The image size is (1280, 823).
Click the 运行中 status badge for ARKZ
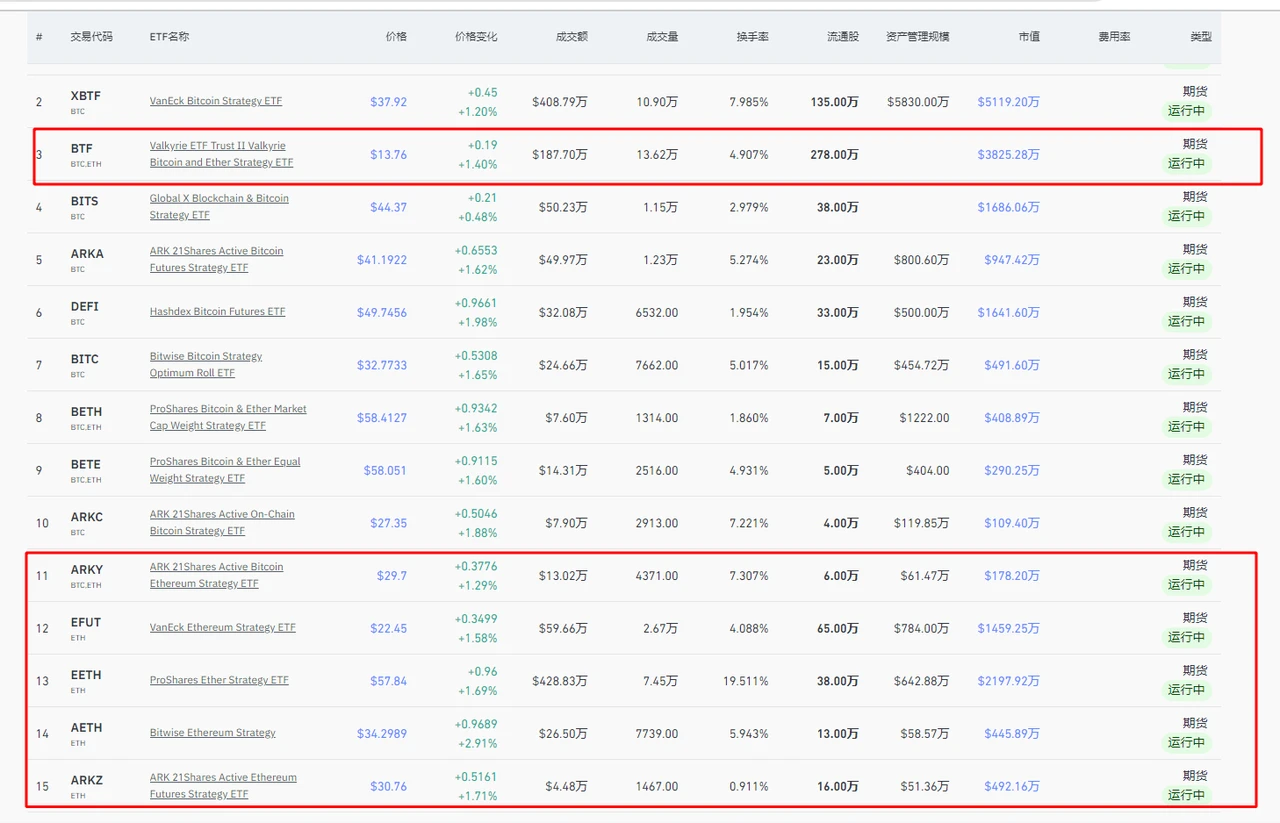pos(1186,795)
